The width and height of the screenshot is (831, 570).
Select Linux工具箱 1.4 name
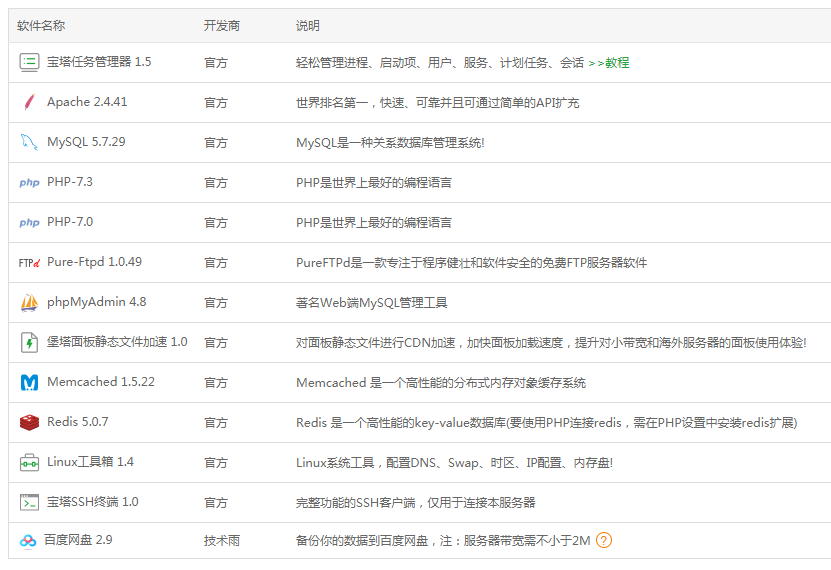coord(90,462)
